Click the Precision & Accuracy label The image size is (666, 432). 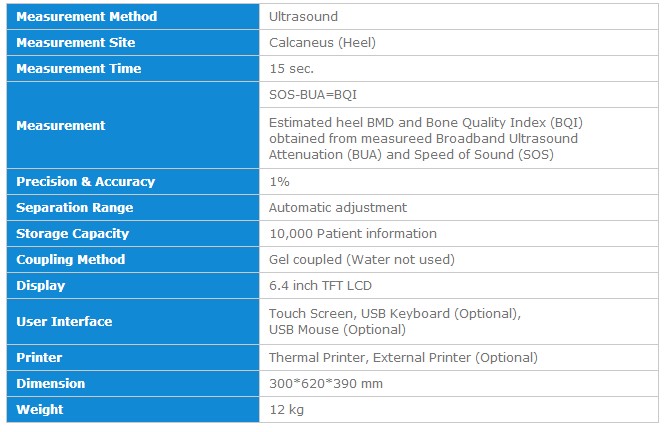[85, 182]
